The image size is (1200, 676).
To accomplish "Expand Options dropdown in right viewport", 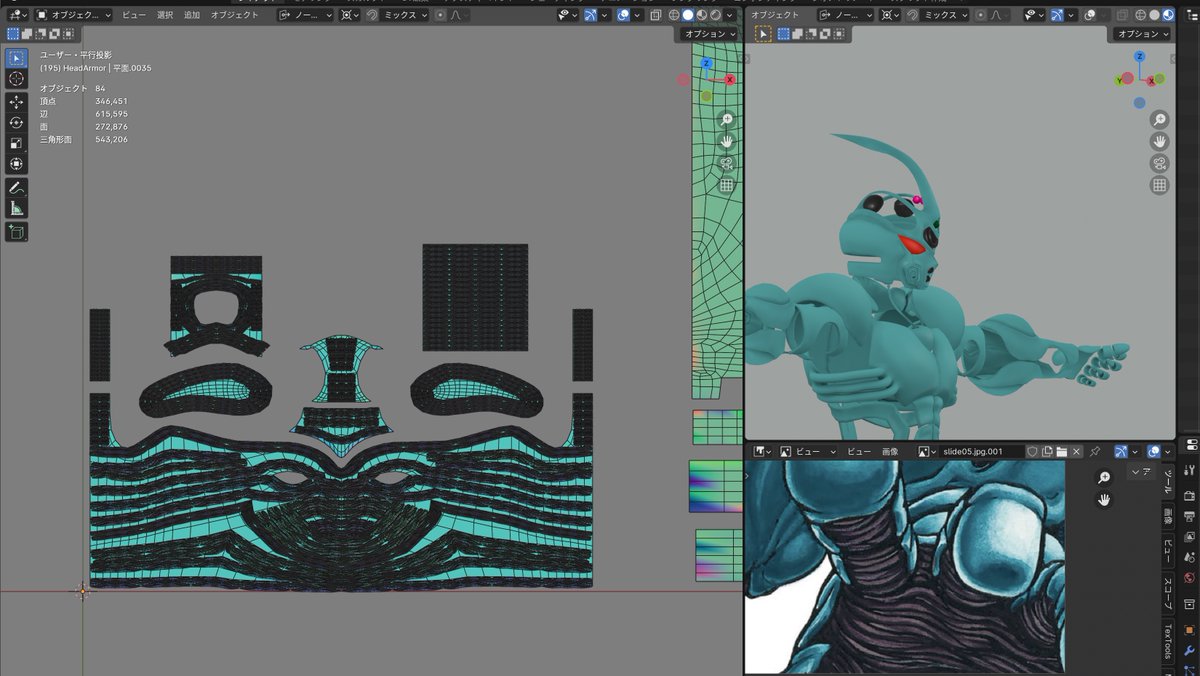I will 1142,34.
